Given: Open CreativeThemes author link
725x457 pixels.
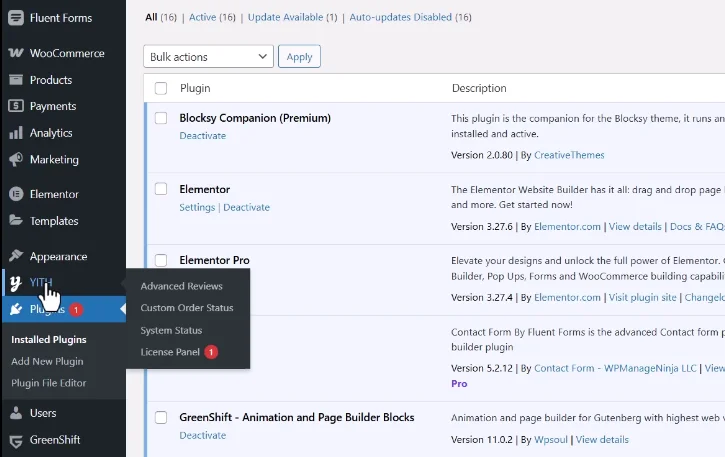Looking at the screenshot, I should [569, 155].
